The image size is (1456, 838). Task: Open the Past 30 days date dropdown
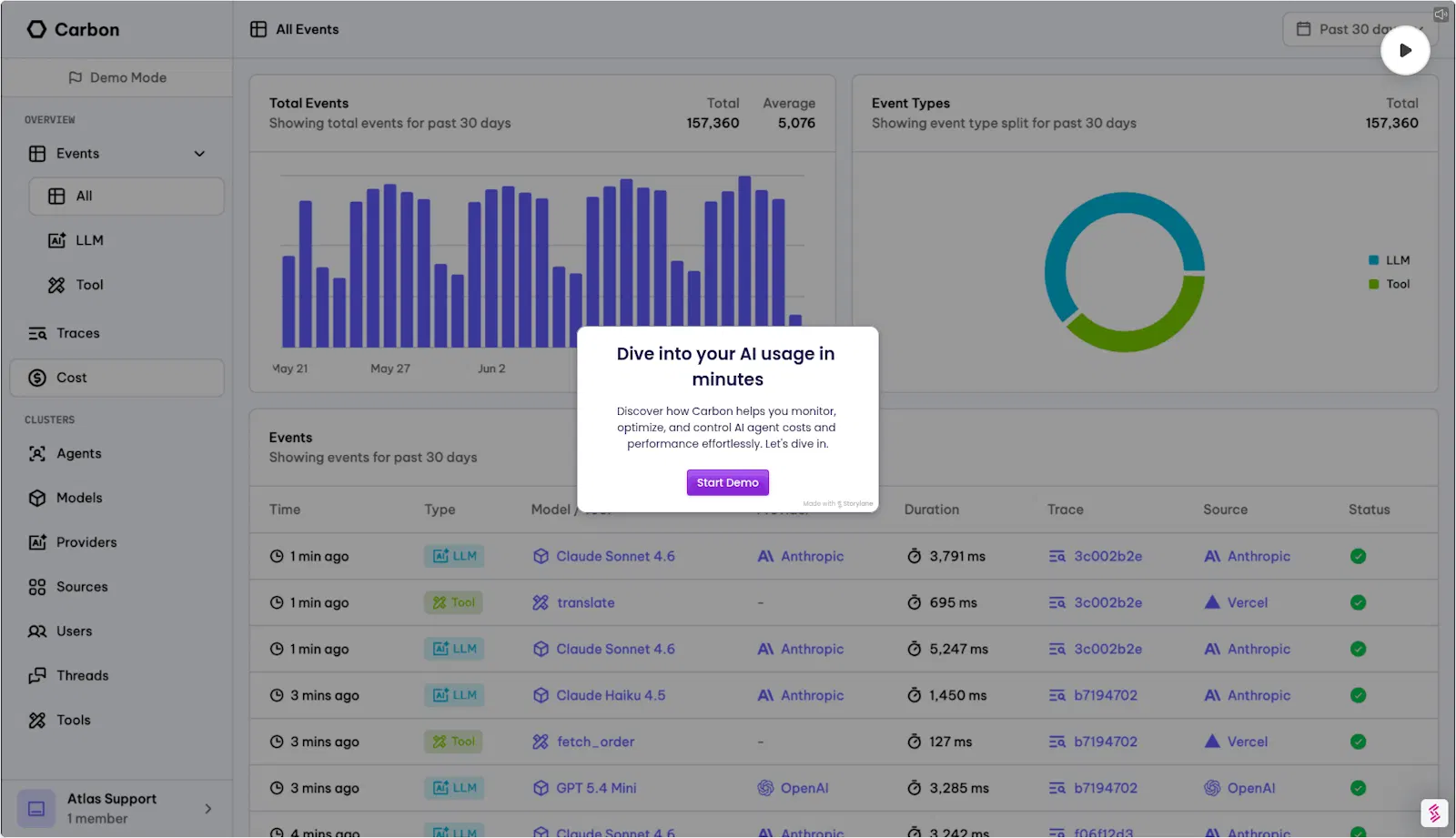point(1360,29)
